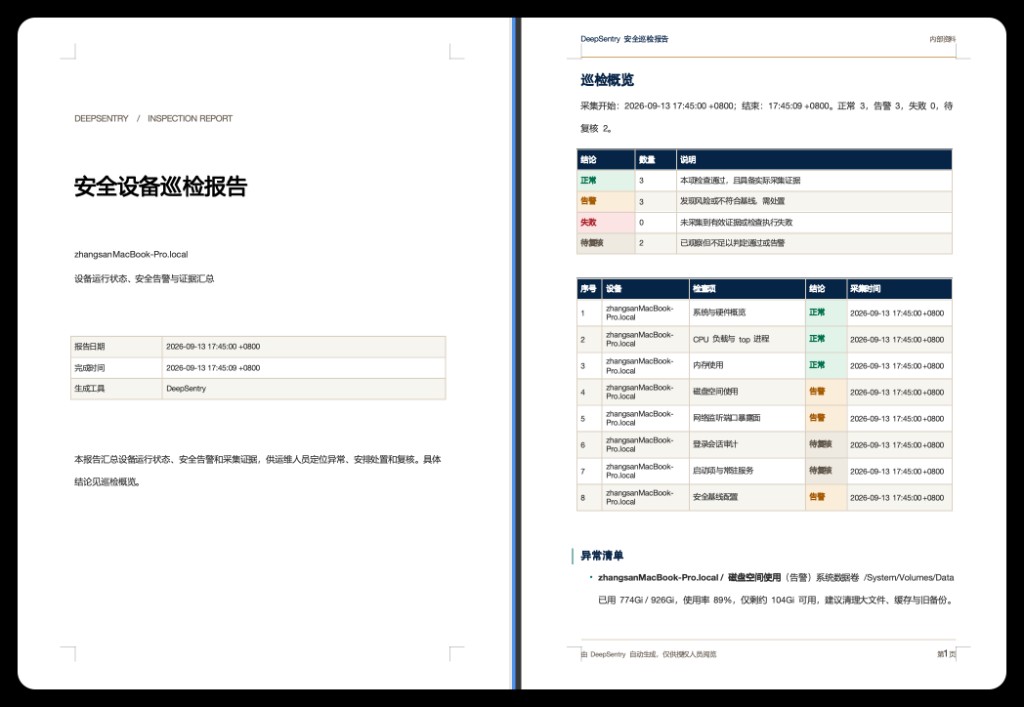
Task: Click "zhangsanMacBook-Pro.local" on the cover page
Action: click(x=131, y=254)
